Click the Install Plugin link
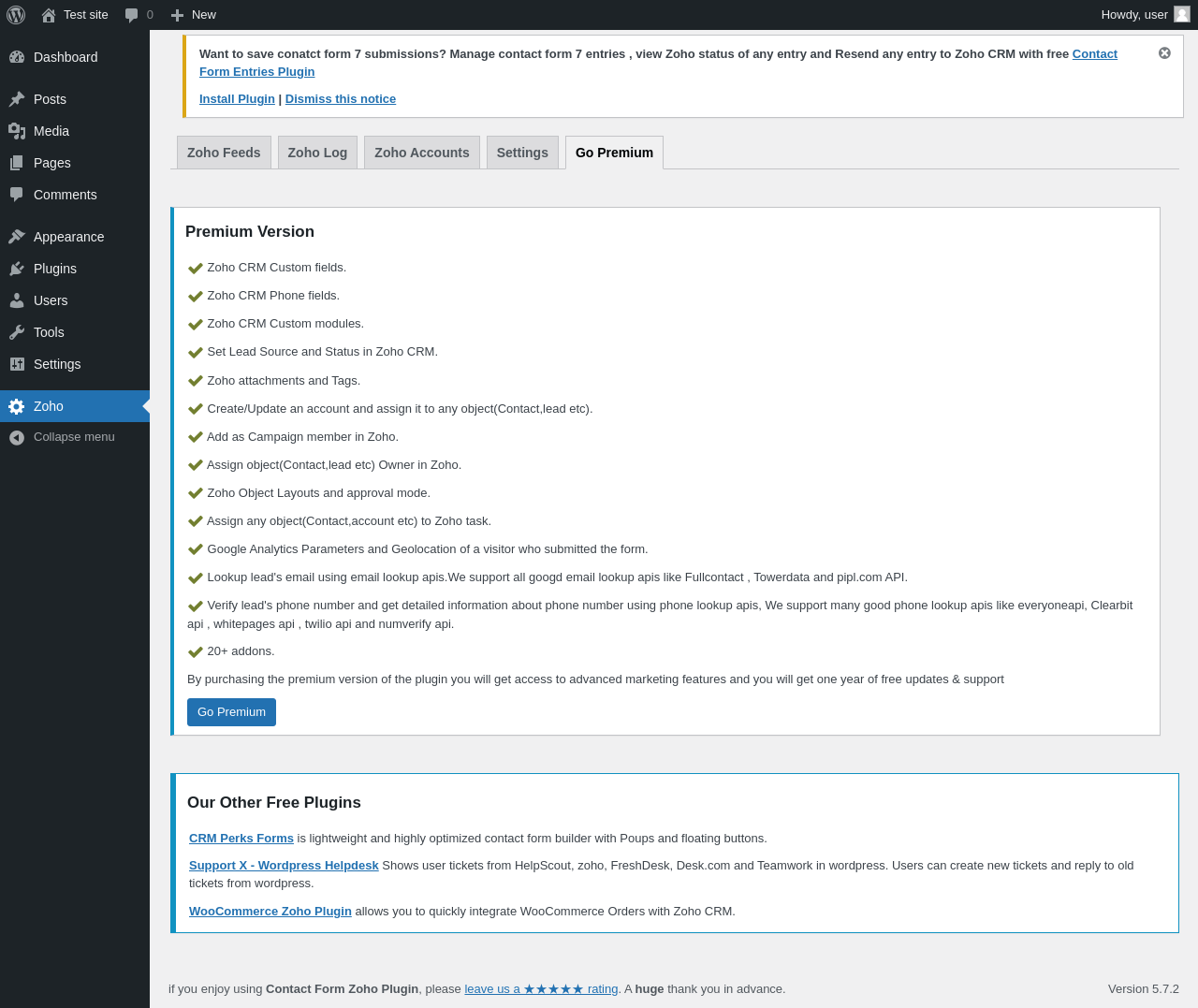This screenshot has width=1198, height=1008. click(237, 99)
